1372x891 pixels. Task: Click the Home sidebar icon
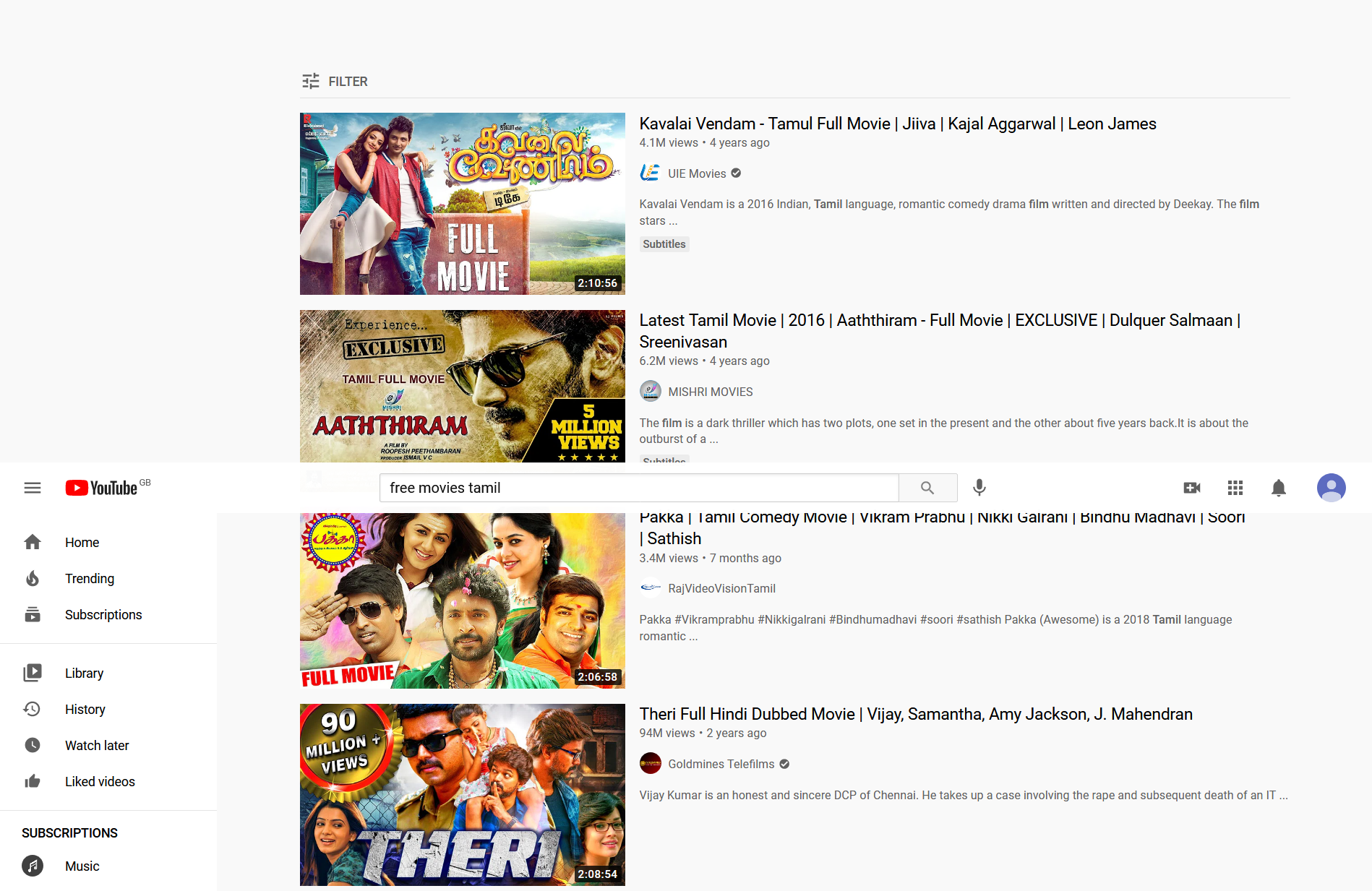click(x=33, y=542)
